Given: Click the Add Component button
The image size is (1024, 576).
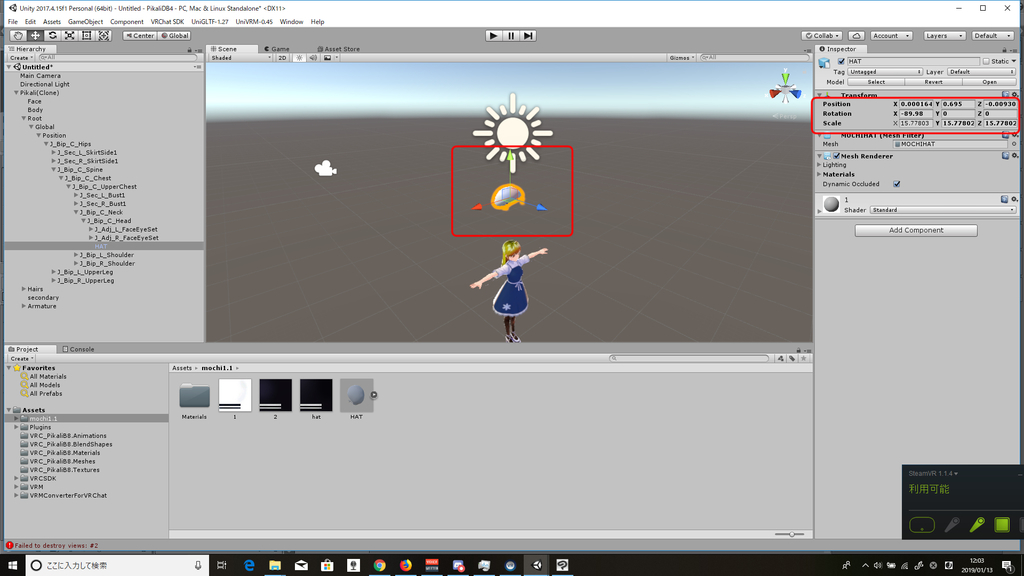Looking at the screenshot, I should 916,231.
